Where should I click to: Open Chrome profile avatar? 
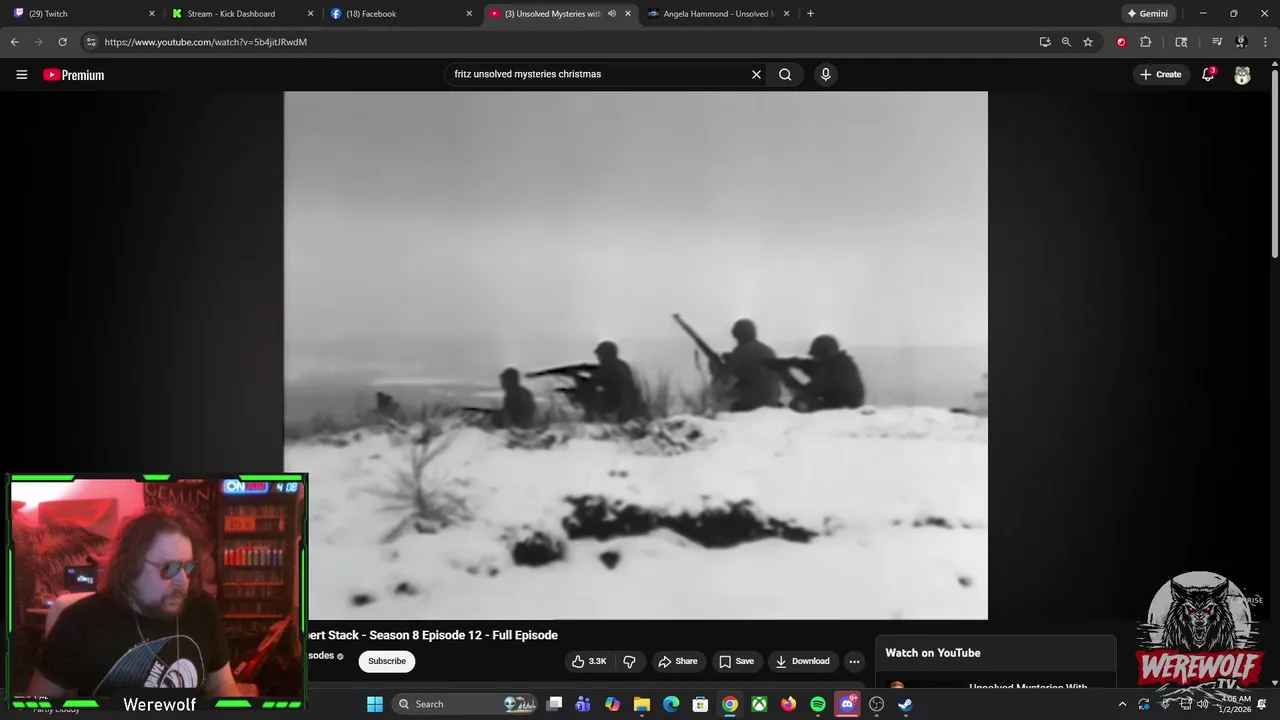[x=1241, y=42]
